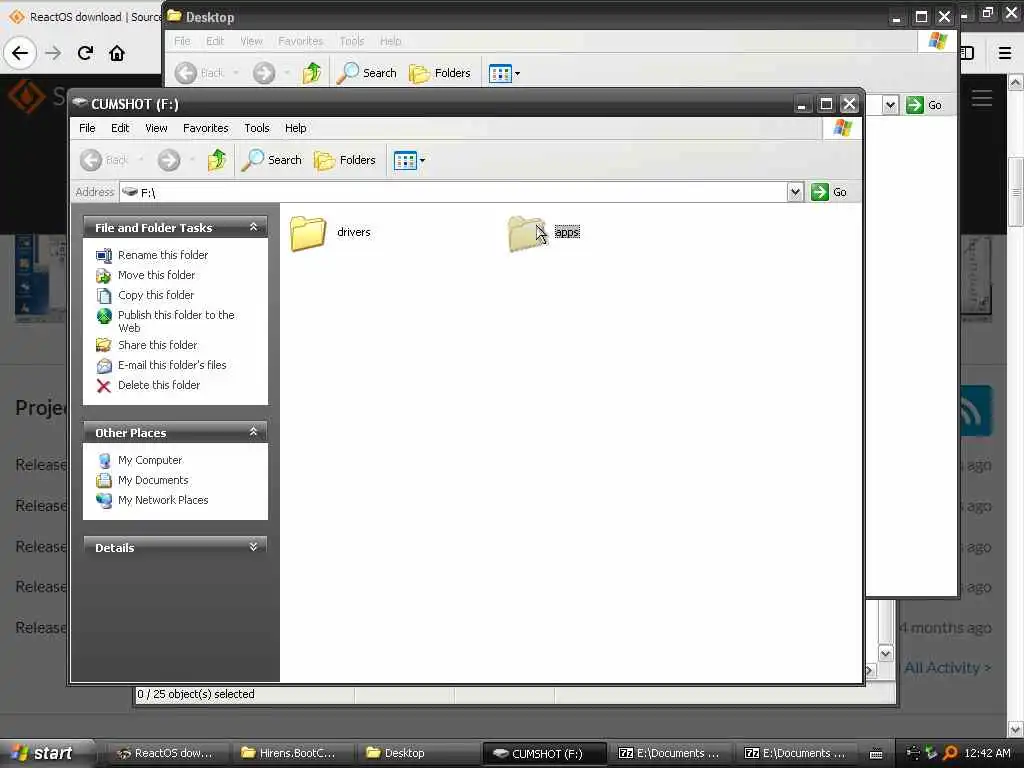Click the F:\ address field
Image resolution: width=1024 pixels, height=768 pixels.
click(454, 192)
